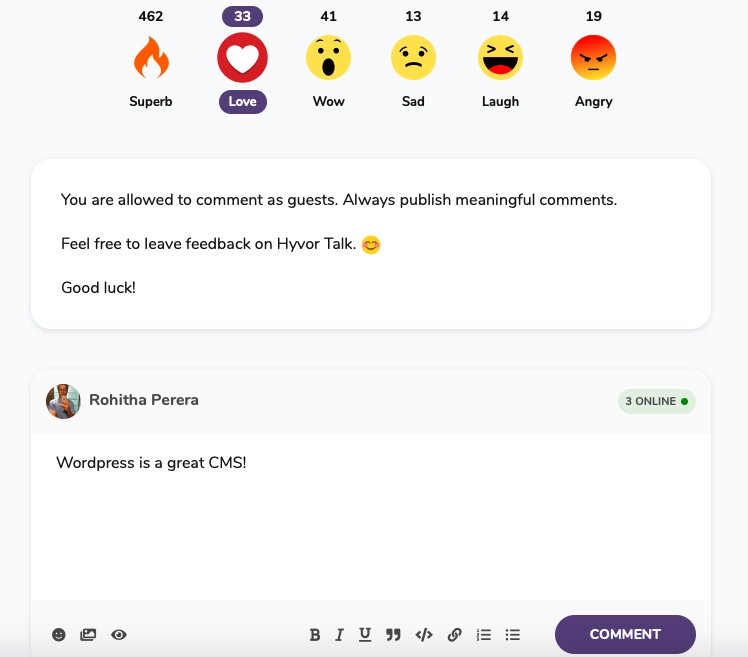
Task: Toggle comment preview eye icon
Action: pyautogui.click(x=119, y=635)
